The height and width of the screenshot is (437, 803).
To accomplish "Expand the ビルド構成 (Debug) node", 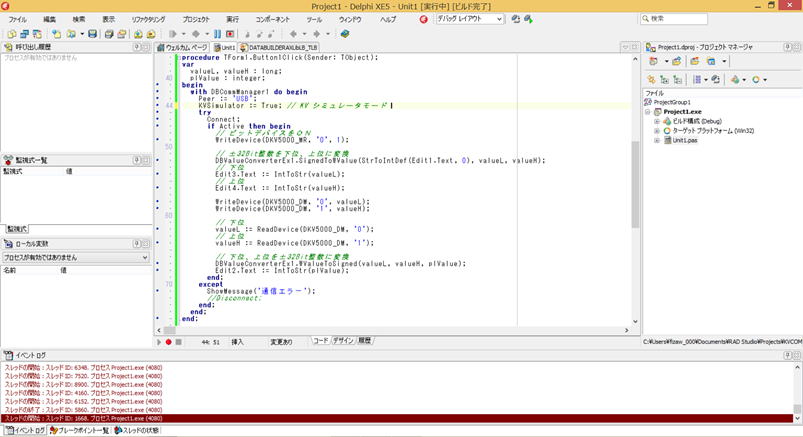I will click(x=657, y=121).
